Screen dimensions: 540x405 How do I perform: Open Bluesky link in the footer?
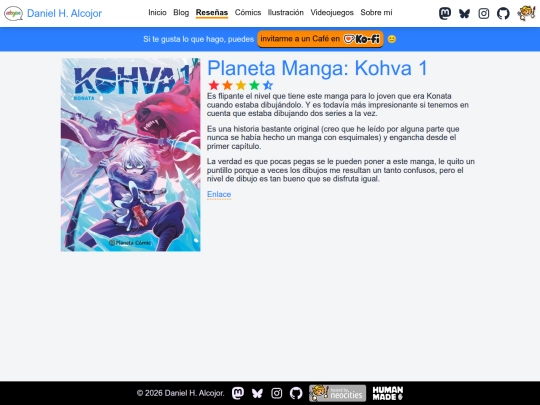click(x=257, y=393)
